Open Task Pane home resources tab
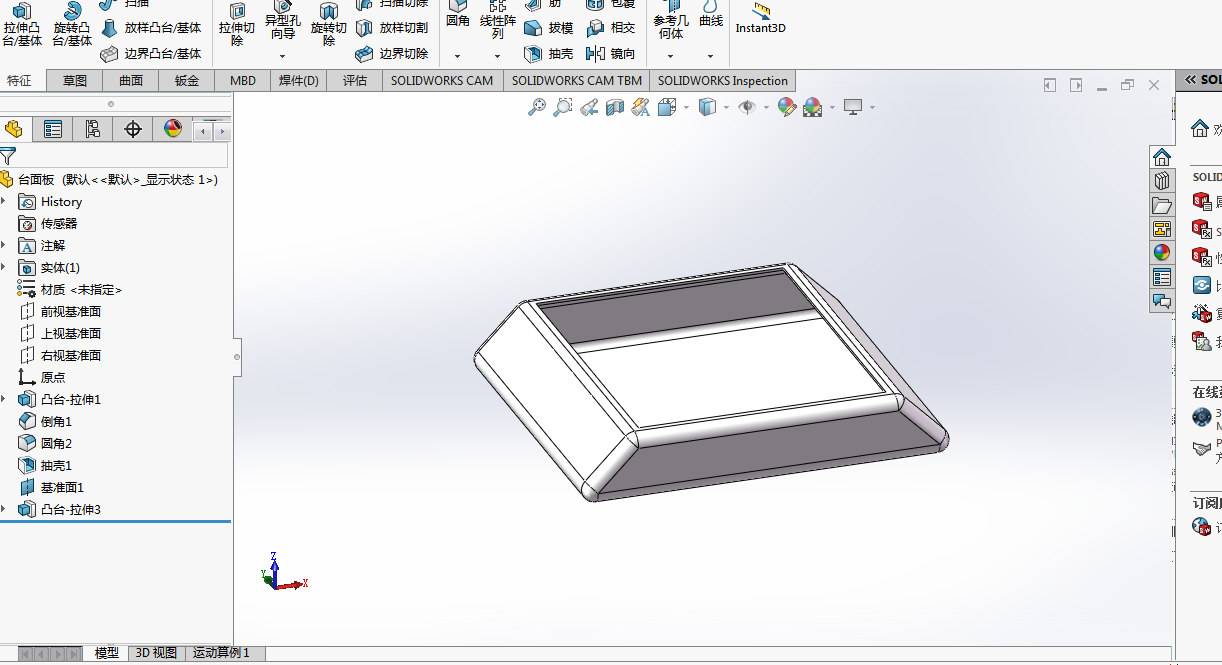Viewport: 1222px width, 665px height. click(x=1161, y=157)
